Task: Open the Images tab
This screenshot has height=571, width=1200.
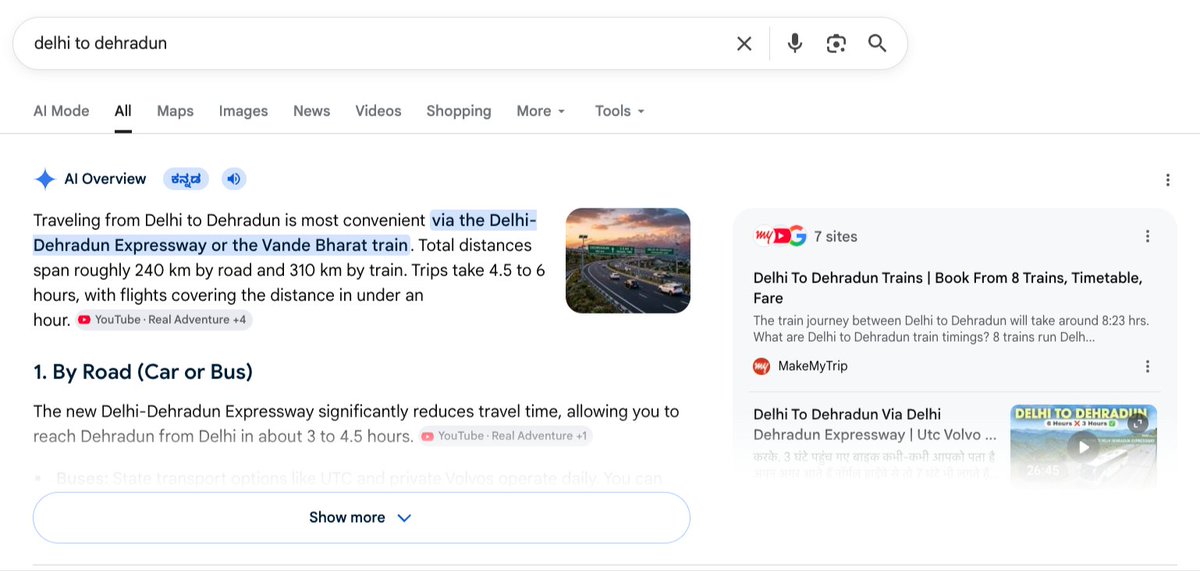Action: [243, 111]
